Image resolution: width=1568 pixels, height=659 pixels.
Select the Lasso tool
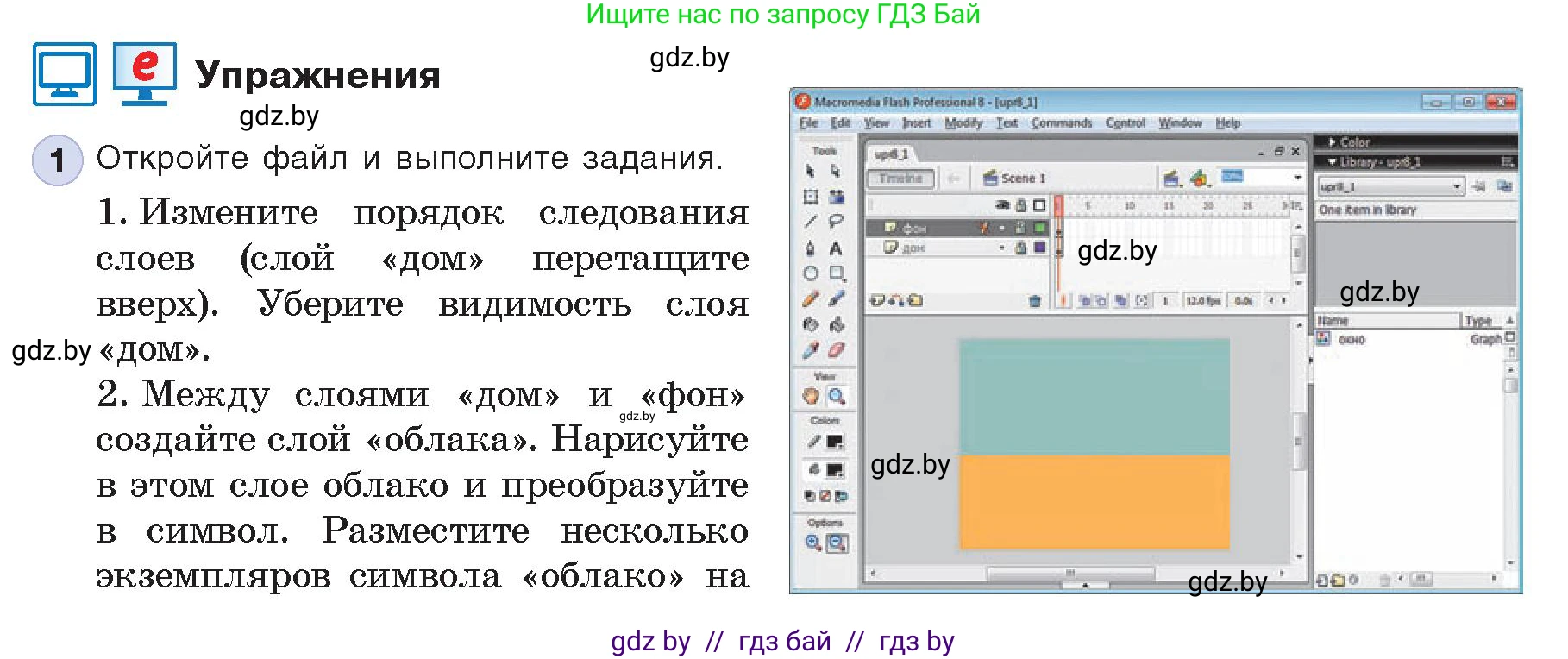836,222
